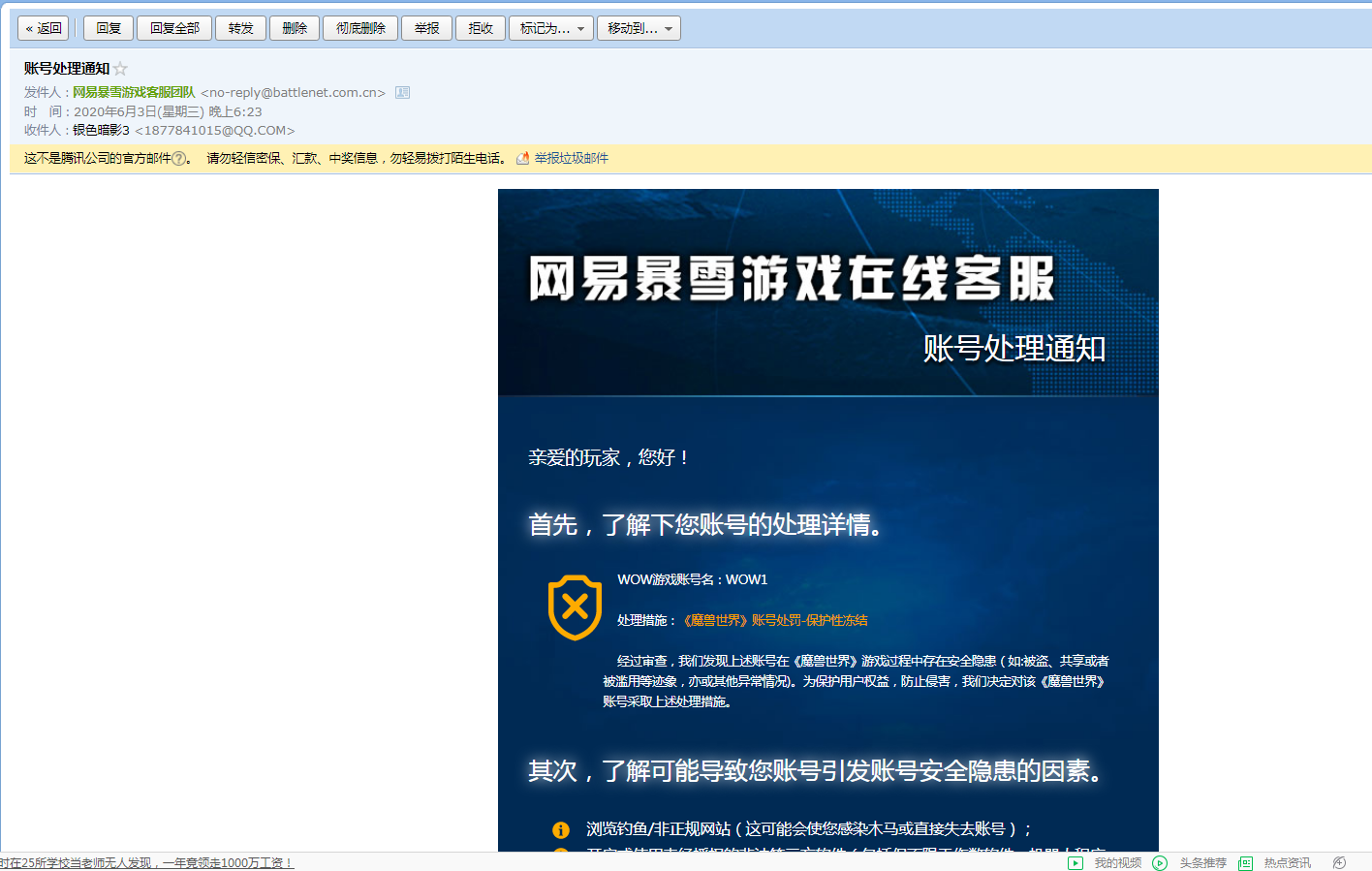1372x871 pixels.
Task: Open 热点资讯 in status bar
Action: tap(1287, 862)
